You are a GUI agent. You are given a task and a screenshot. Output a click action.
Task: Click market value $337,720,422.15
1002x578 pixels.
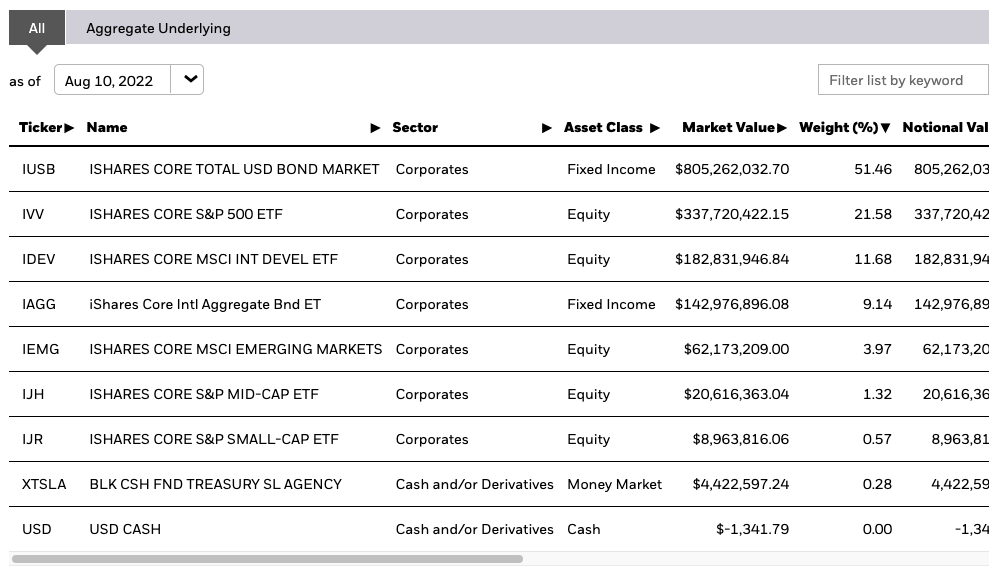pyautogui.click(x=732, y=214)
